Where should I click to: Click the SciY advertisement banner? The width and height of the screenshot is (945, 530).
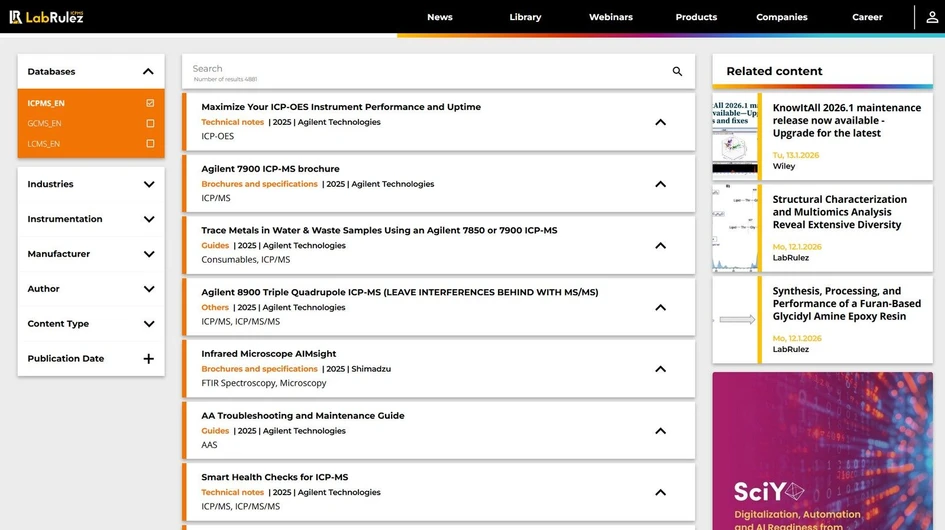click(822, 451)
